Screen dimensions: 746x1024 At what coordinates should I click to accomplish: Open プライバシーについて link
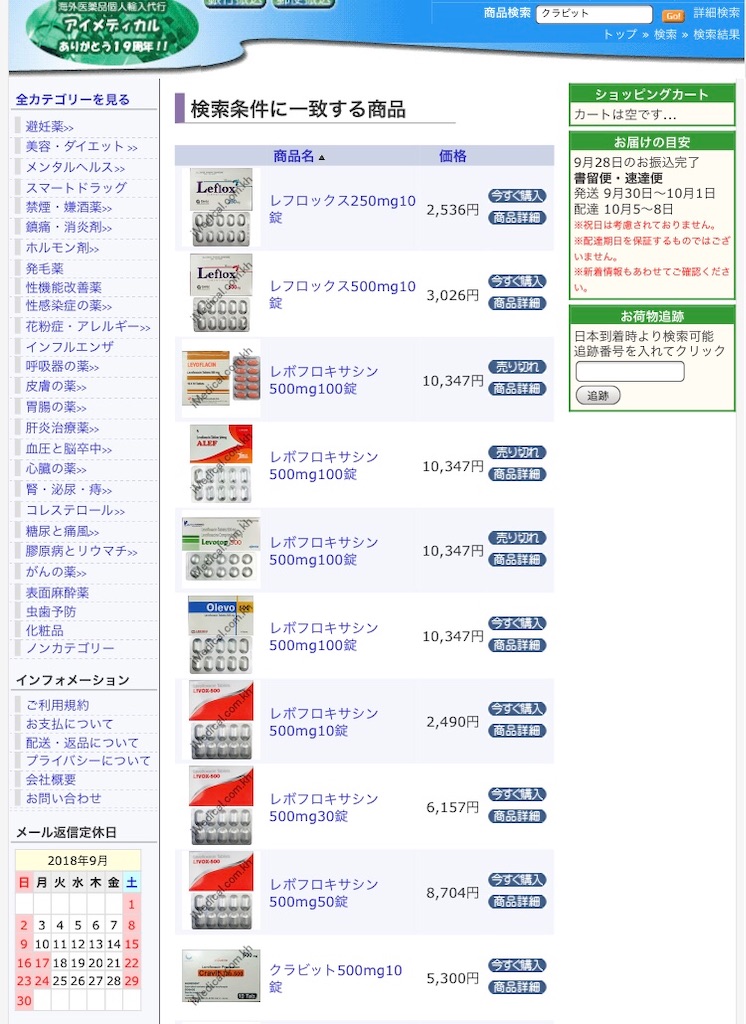[x=88, y=761]
